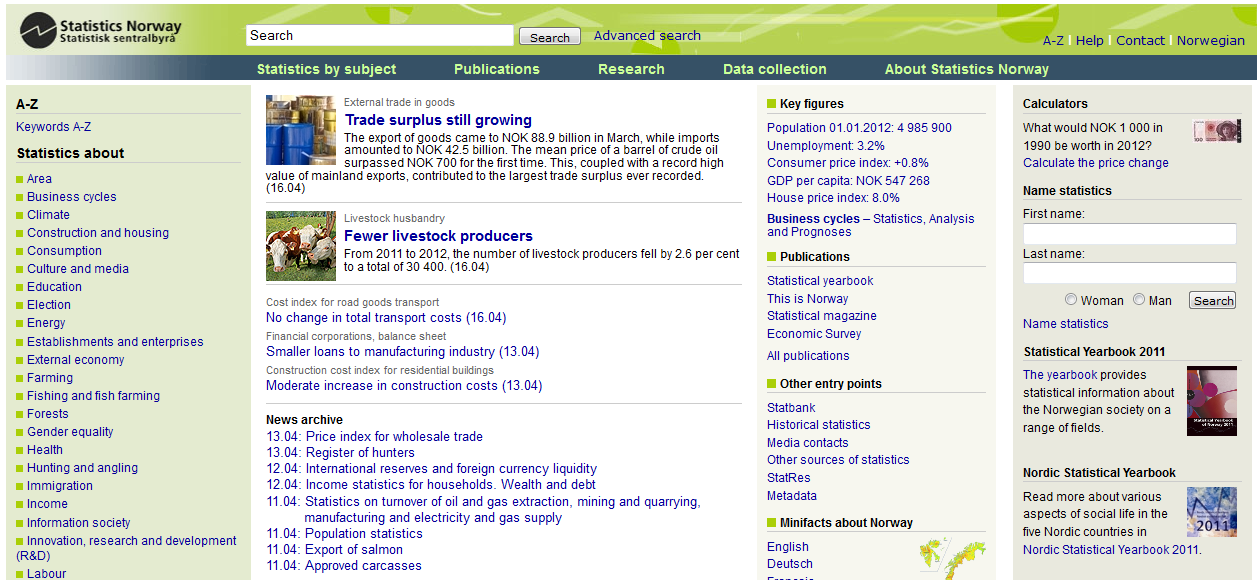Open Fishing and fish farming link
Viewport: 1260px width, 580px height.
tap(93, 396)
